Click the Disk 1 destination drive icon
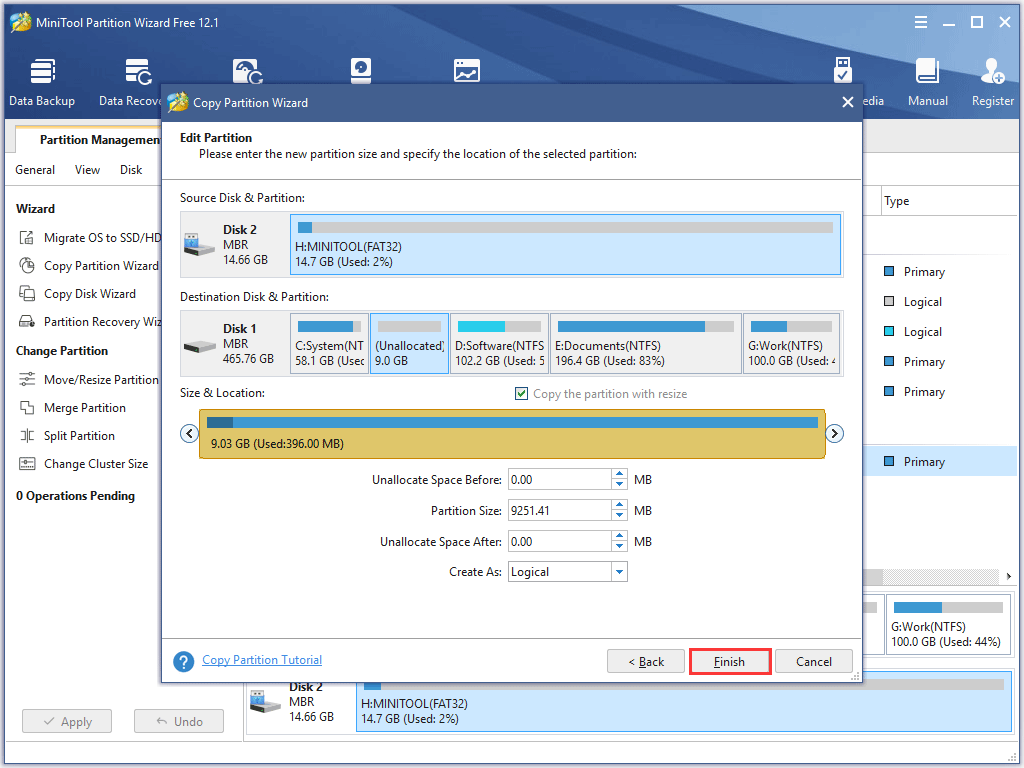Viewport: 1024px width, 768px height. pos(199,345)
